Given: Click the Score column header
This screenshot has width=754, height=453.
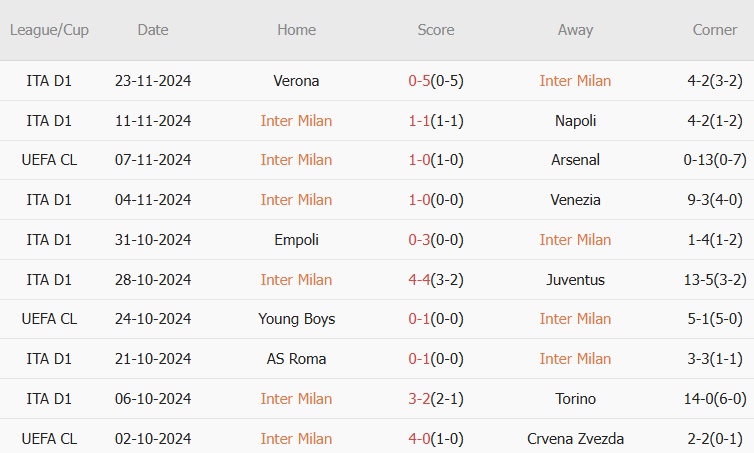Looking at the screenshot, I should [x=436, y=30].
